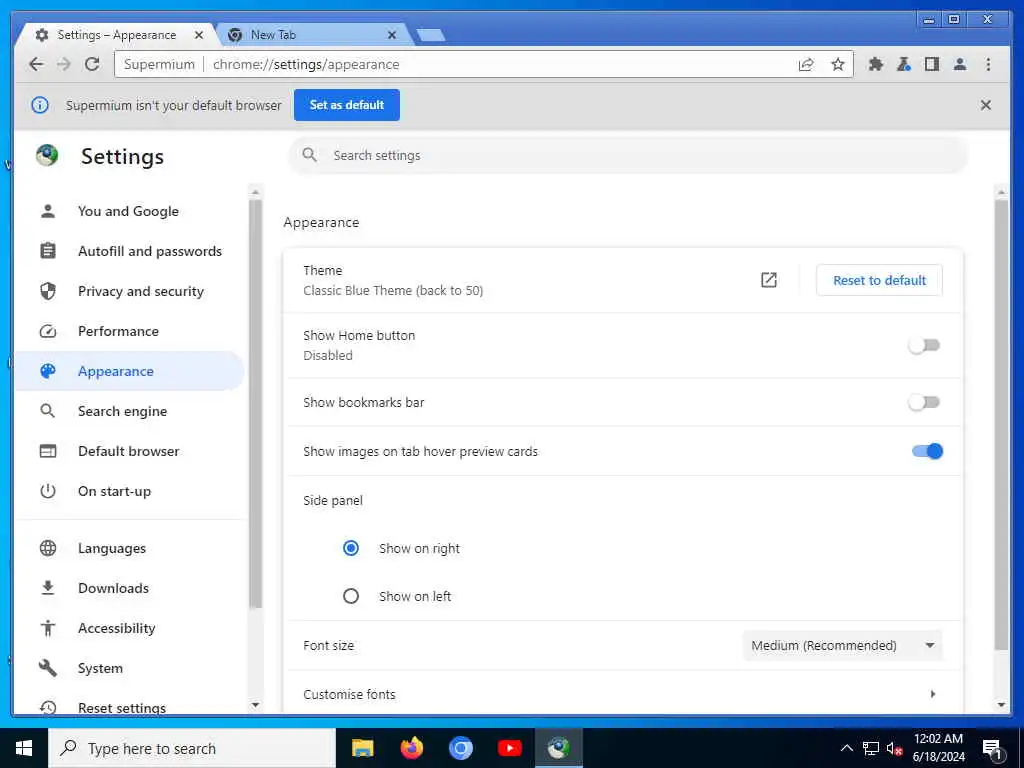
Task: Open the Experiments flask icon
Action: [904, 64]
